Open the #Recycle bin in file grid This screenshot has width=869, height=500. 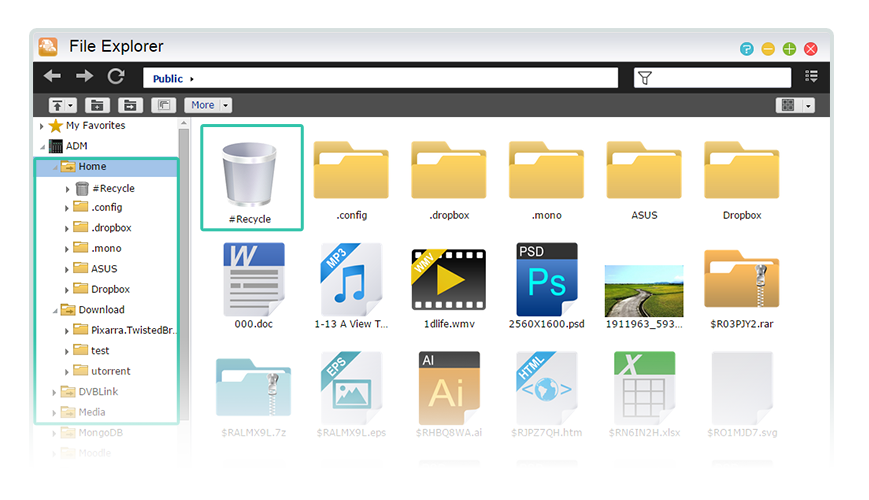tap(251, 176)
